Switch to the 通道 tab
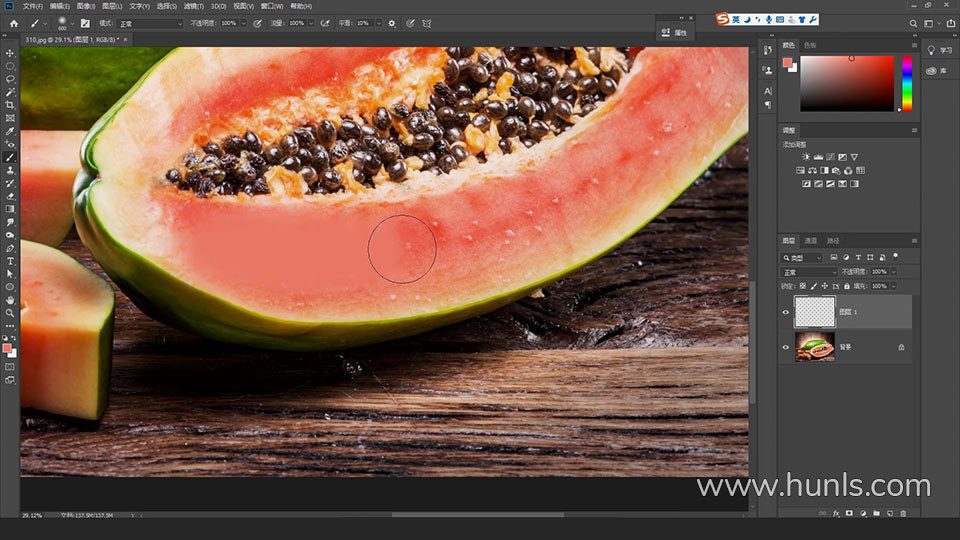The height and width of the screenshot is (540, 960). (811, 241)
